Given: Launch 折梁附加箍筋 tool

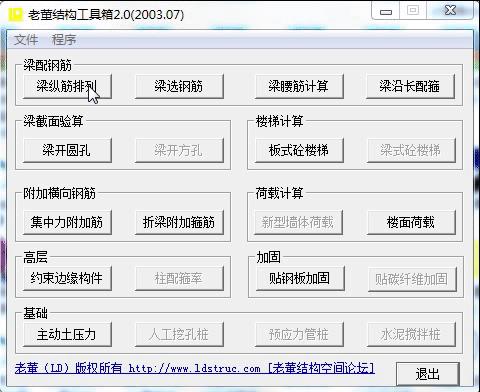Looking at the screenshot, I should (x=179, y=222).
